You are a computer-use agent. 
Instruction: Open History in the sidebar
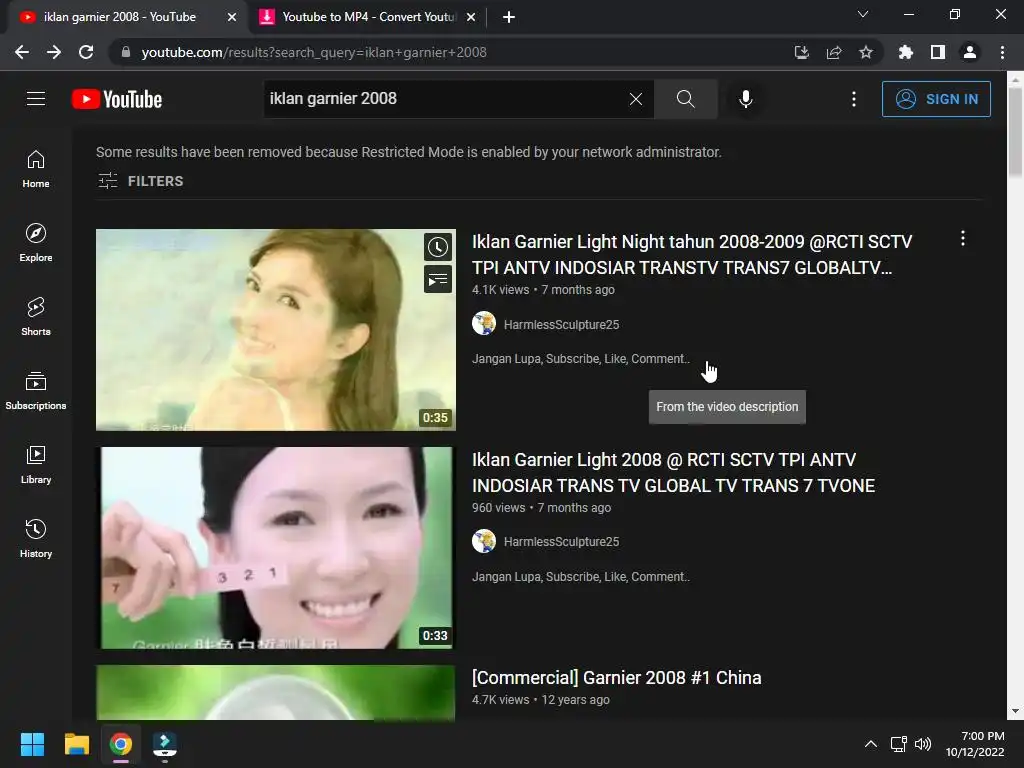(x=36, y=537)
